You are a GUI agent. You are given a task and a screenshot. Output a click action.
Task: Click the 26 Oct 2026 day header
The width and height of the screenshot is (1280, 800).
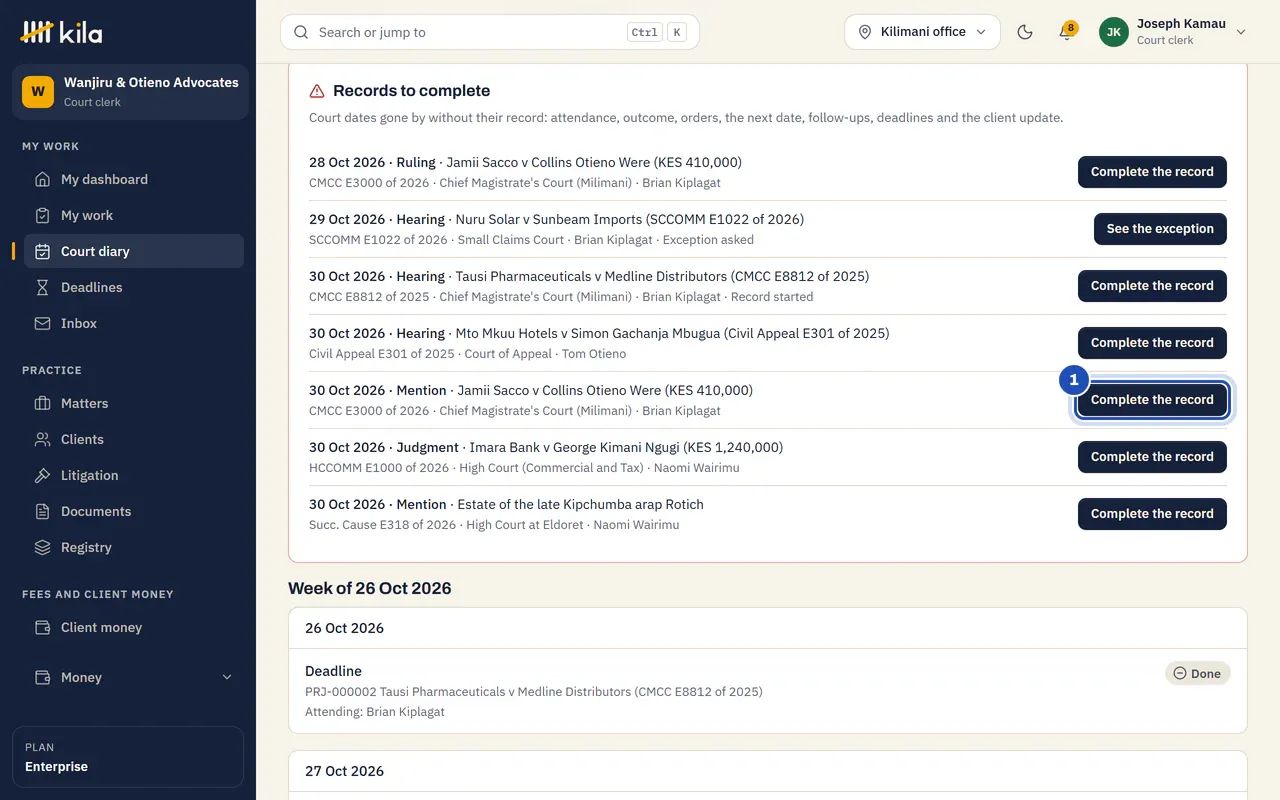[768, 628]
